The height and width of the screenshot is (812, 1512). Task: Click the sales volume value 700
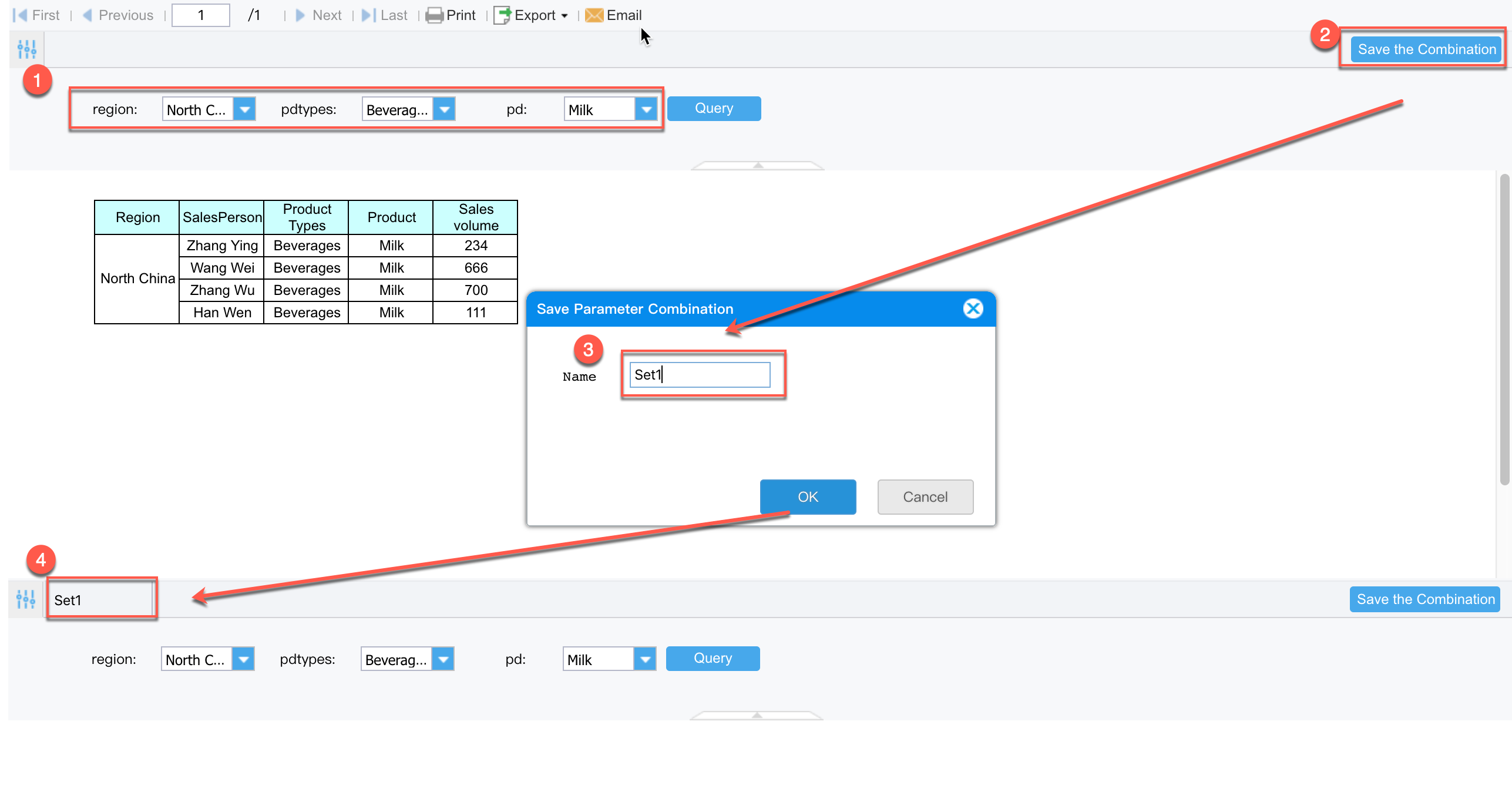click(476, 290)
